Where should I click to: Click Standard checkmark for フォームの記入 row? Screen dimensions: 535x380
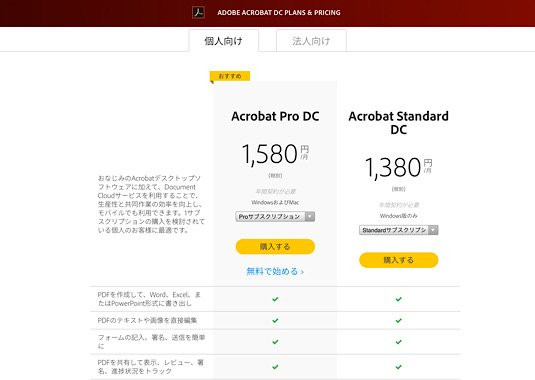(x=399, y=342)
